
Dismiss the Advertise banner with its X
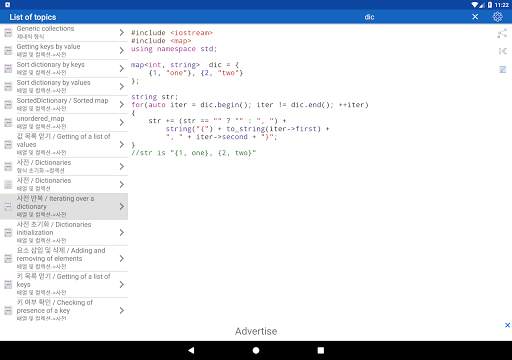tap(507, 325)
